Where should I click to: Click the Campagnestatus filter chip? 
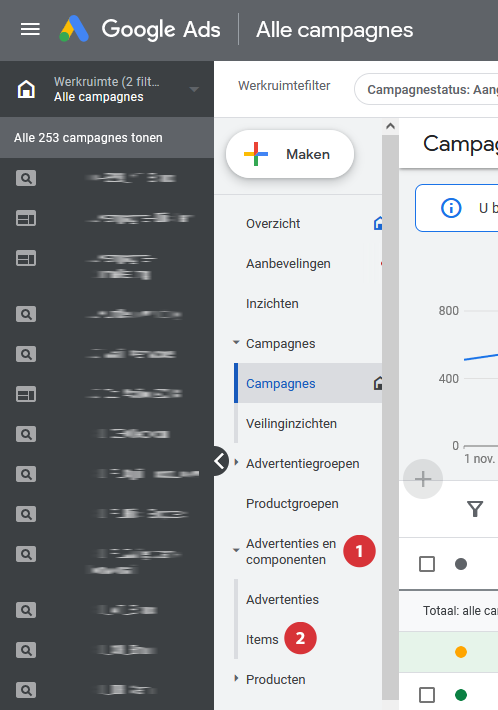point(428,90)
